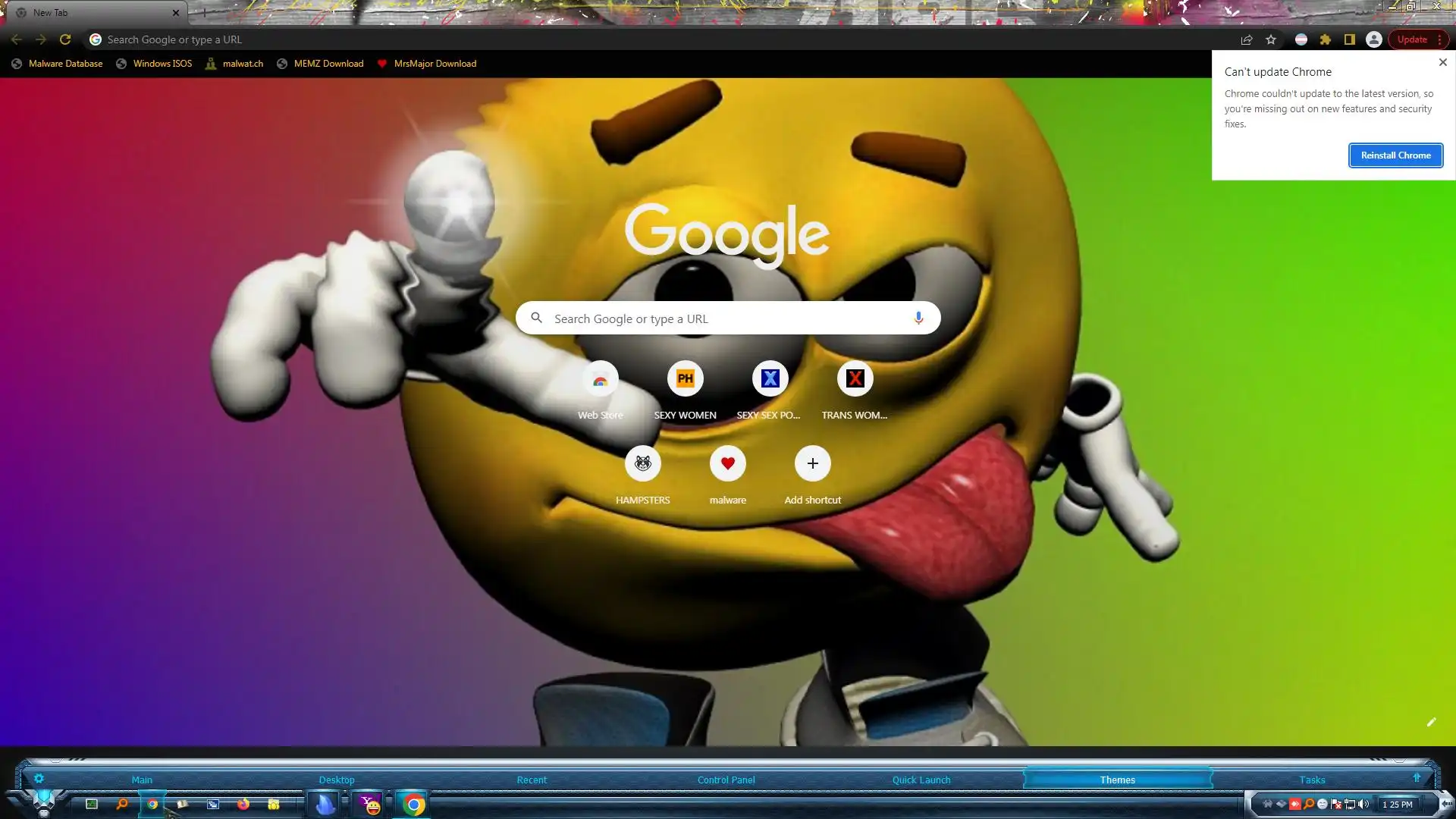Click the Add shortcut button
1456x819 pixels.
pyautogui.click(x=812, y=464)
